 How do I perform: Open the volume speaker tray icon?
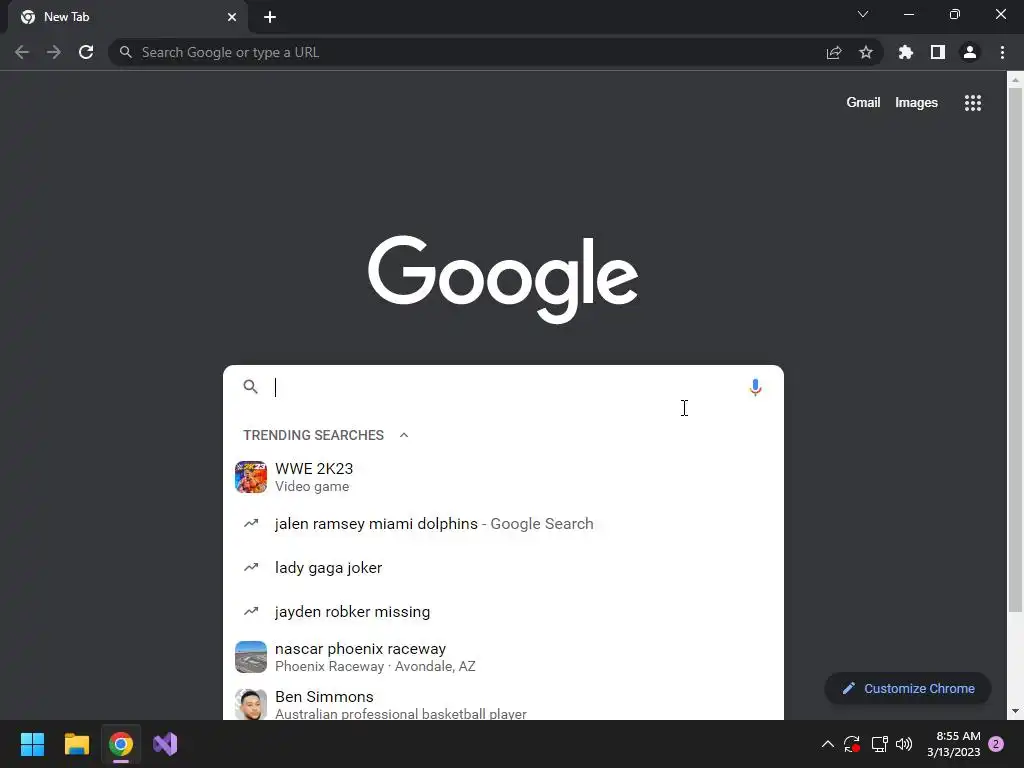[x=904, y=744]
